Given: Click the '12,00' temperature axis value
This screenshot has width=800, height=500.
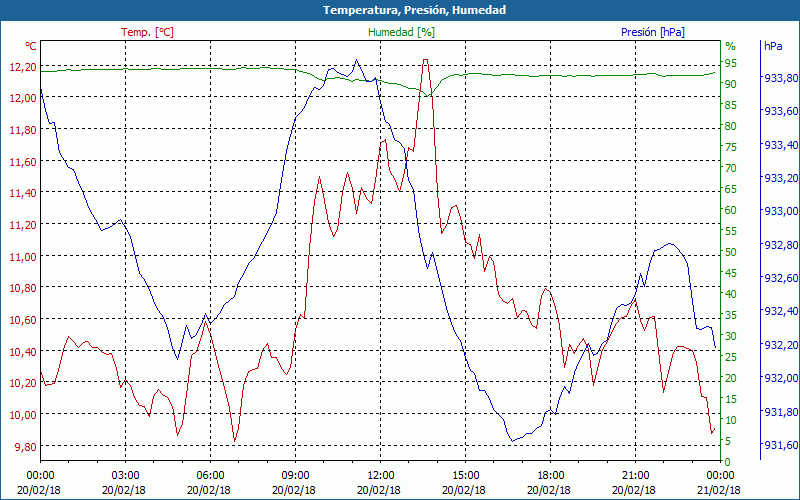Looking at the screenshot, I should coord(23,98).
